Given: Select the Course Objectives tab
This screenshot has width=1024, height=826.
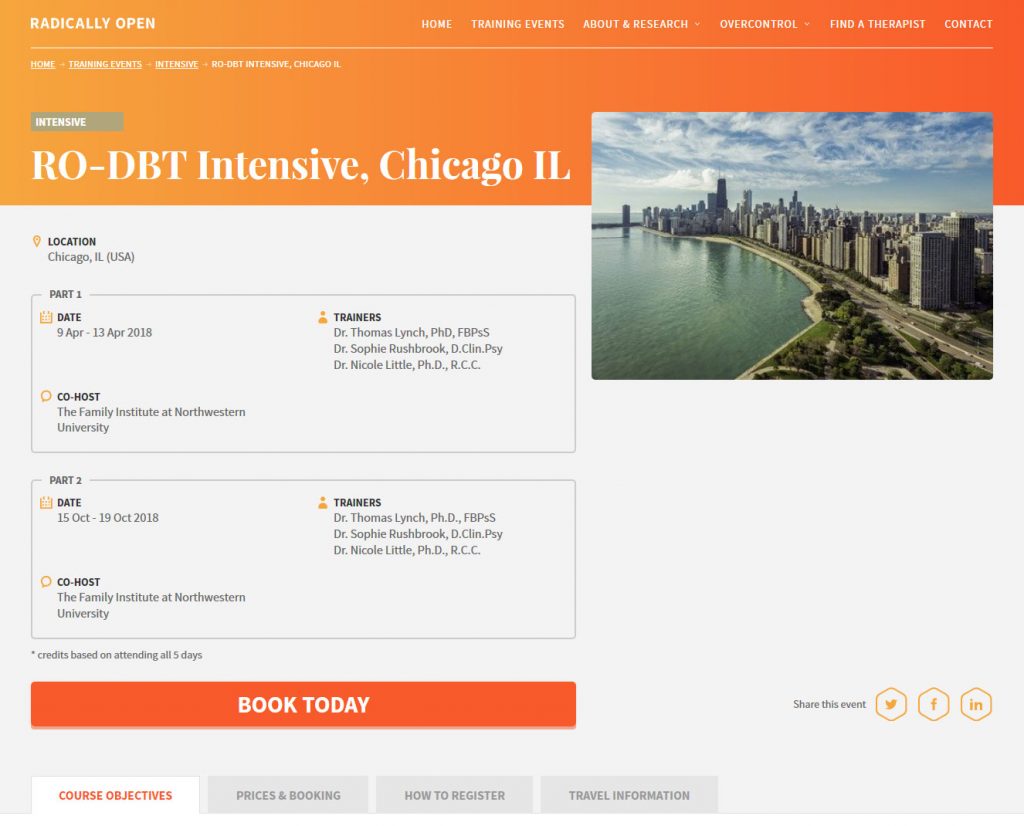Looking at the screenshot, I should click(116, 795).
